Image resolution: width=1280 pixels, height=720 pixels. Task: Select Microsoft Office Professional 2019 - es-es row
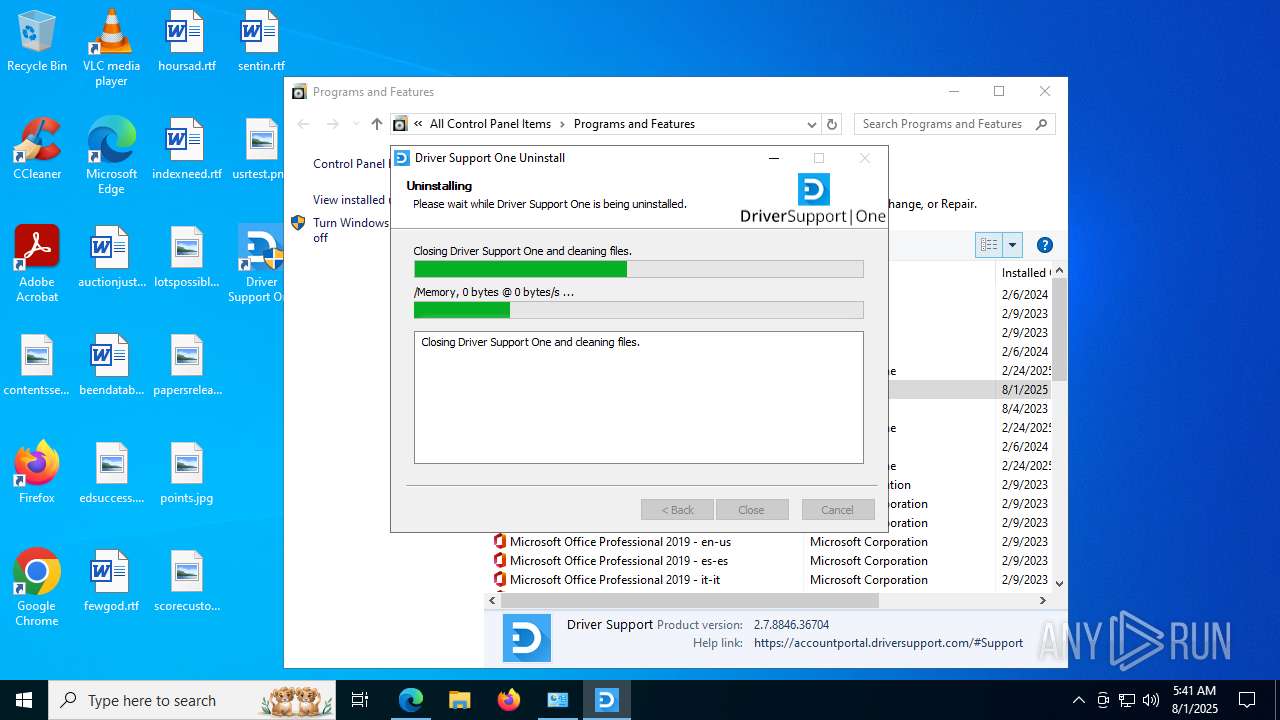coord(768,561)
